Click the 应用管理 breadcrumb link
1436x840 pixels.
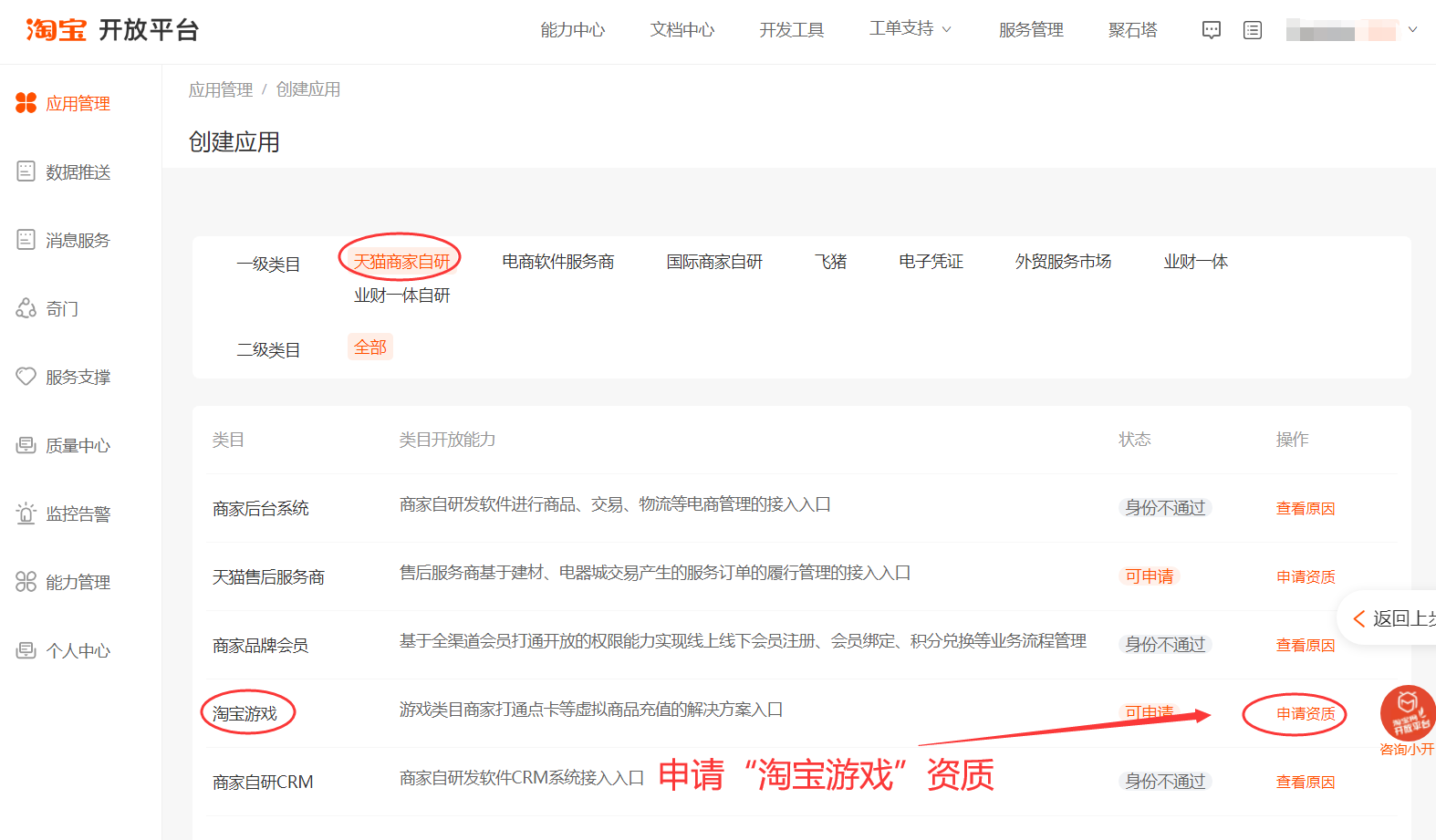point(221,89)
